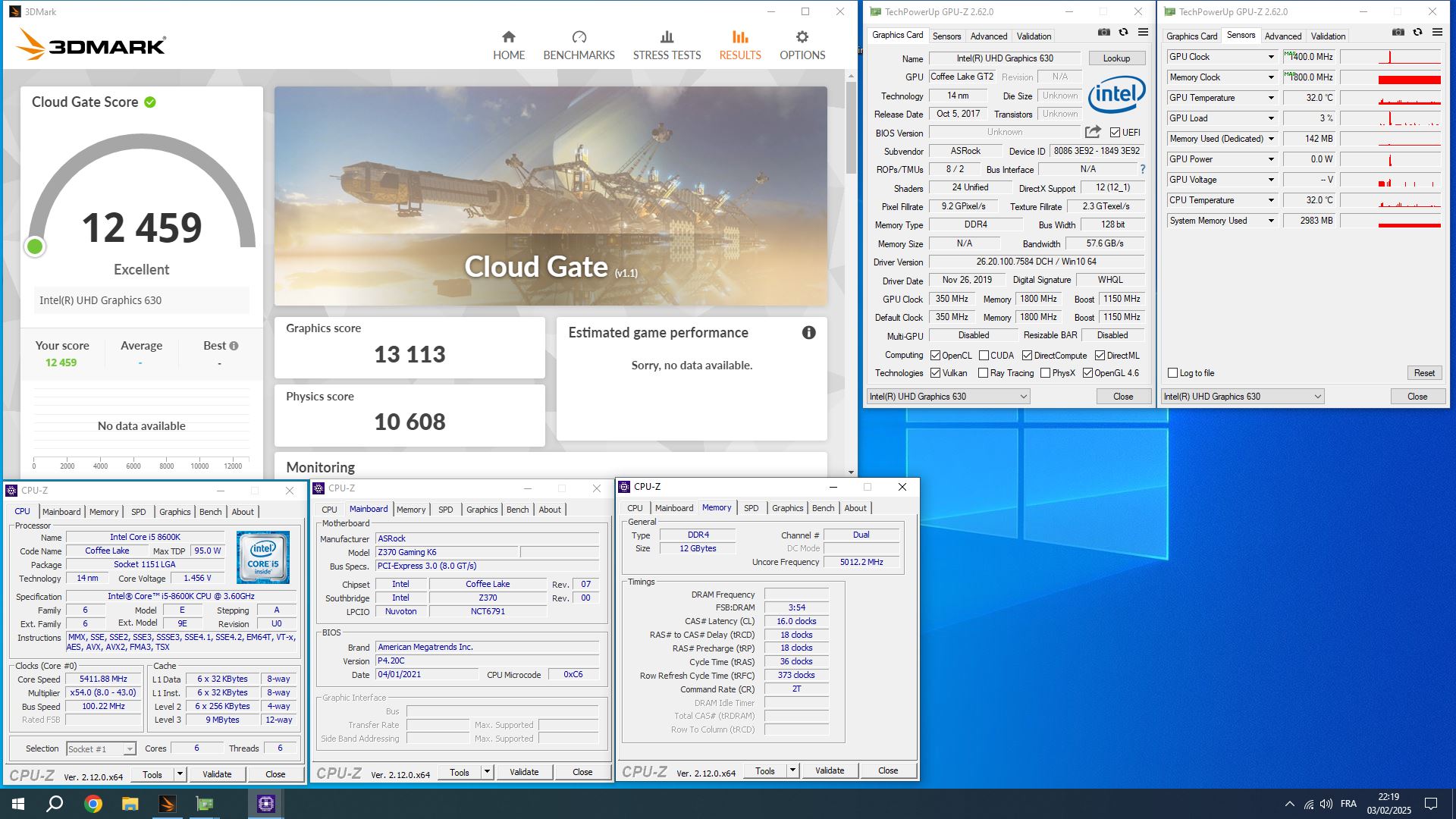The image size is (1456, 819).
Task: Switch to CPU-Z from the taskbar icon
Action: pos(266,804)
